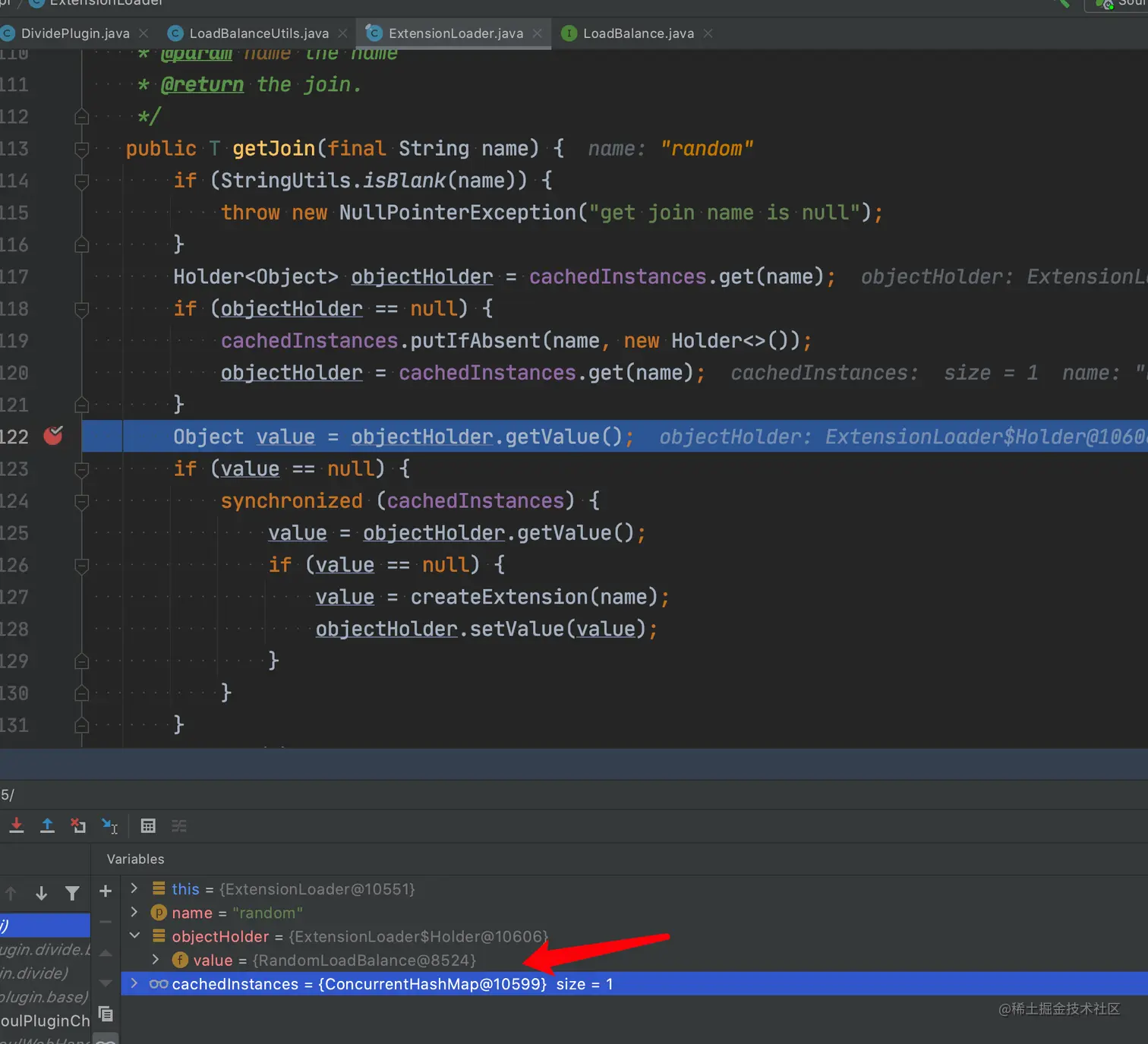This screenshot has width=1148, height=1044.
Task: Collapse the getJoin method fold marker at line 113
Action: point(82,149)
